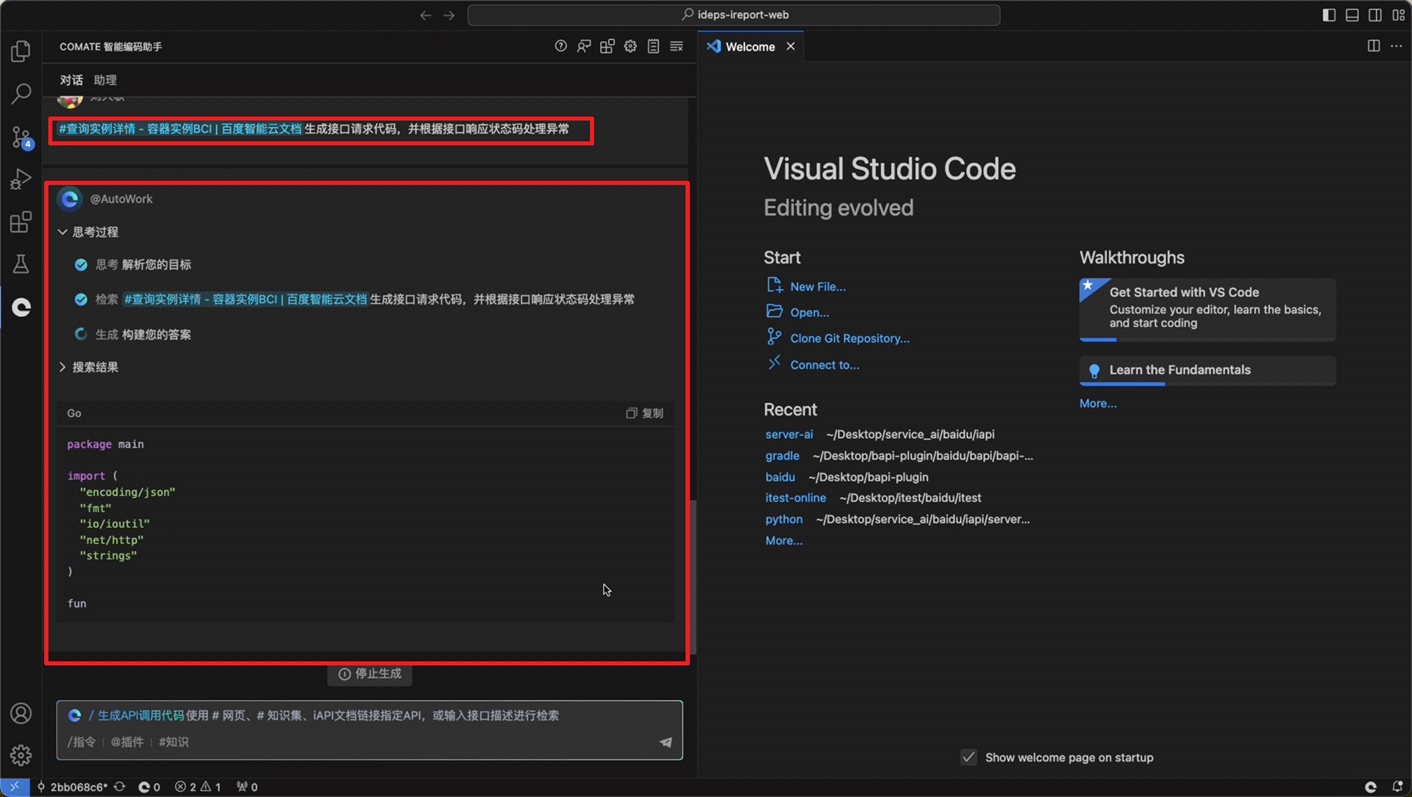Open the Comate assistant in activity bar
Screen dimensions: 1412x797
click(21, 307)
